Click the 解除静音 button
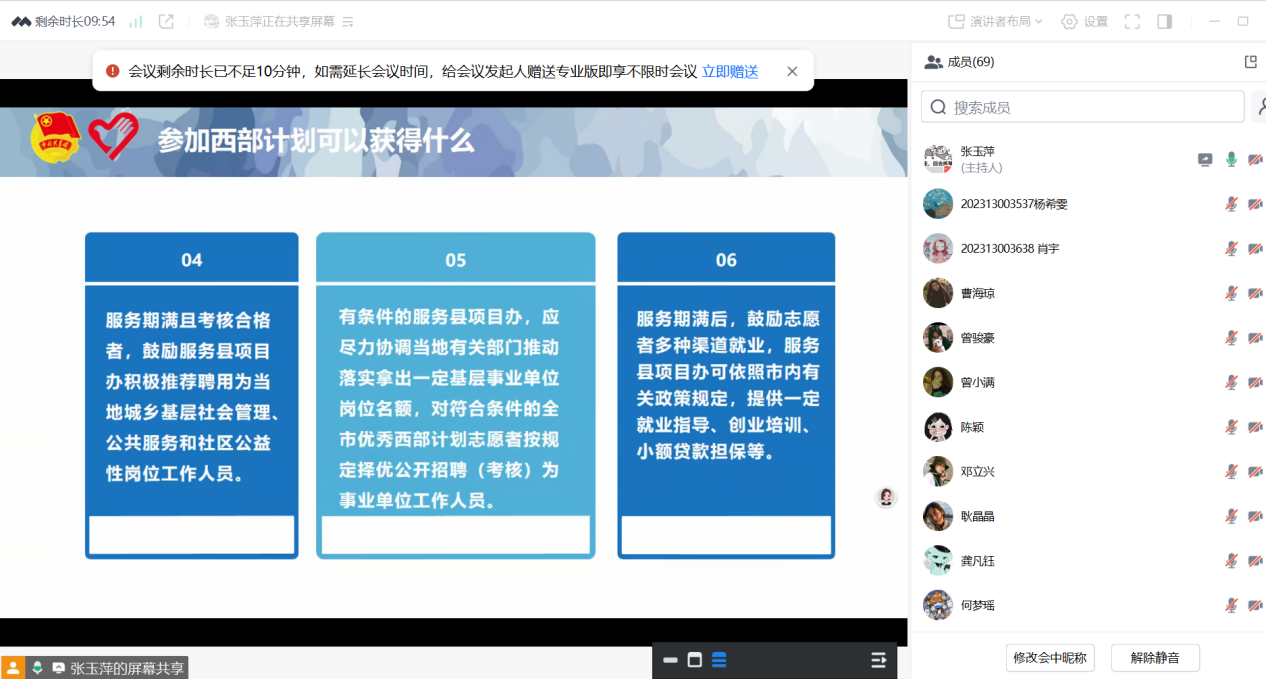The height and width of the screenshot is (679, 1266). point(1155,657)
